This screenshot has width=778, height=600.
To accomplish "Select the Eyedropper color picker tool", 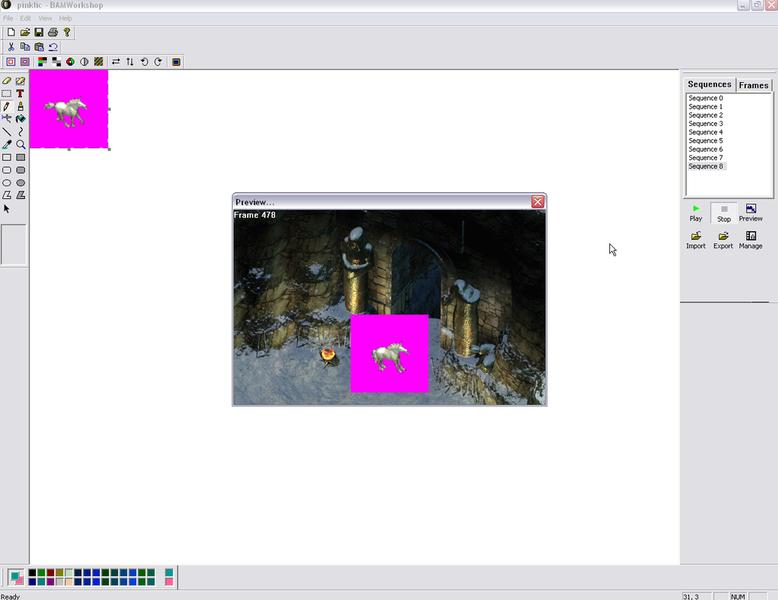I will click(6, 144).
